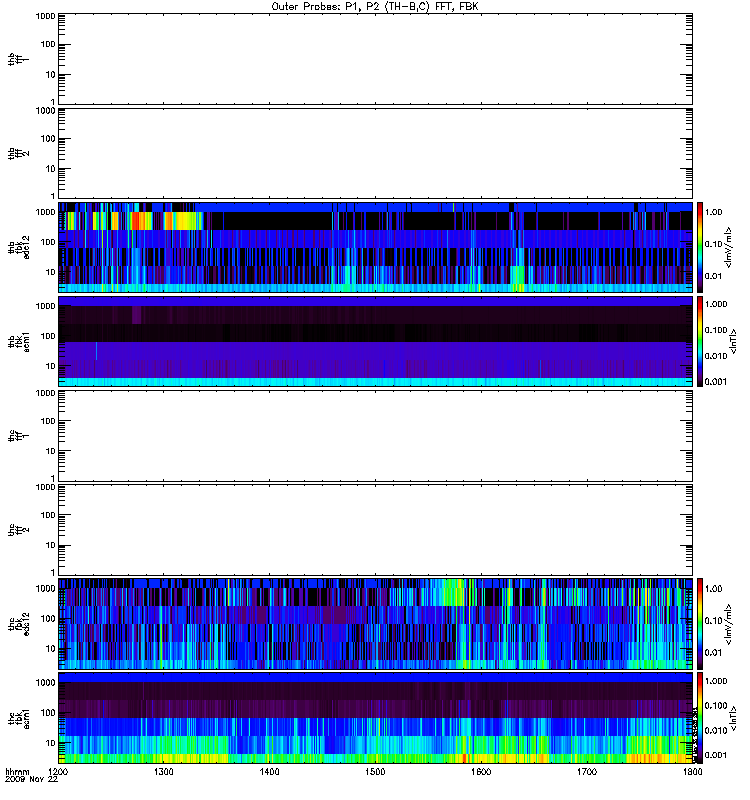Click the <|mV/m|> unit label beside thb edc12 color bar
The height and width of the screenshot is (800, 750).
coord(730,247)
